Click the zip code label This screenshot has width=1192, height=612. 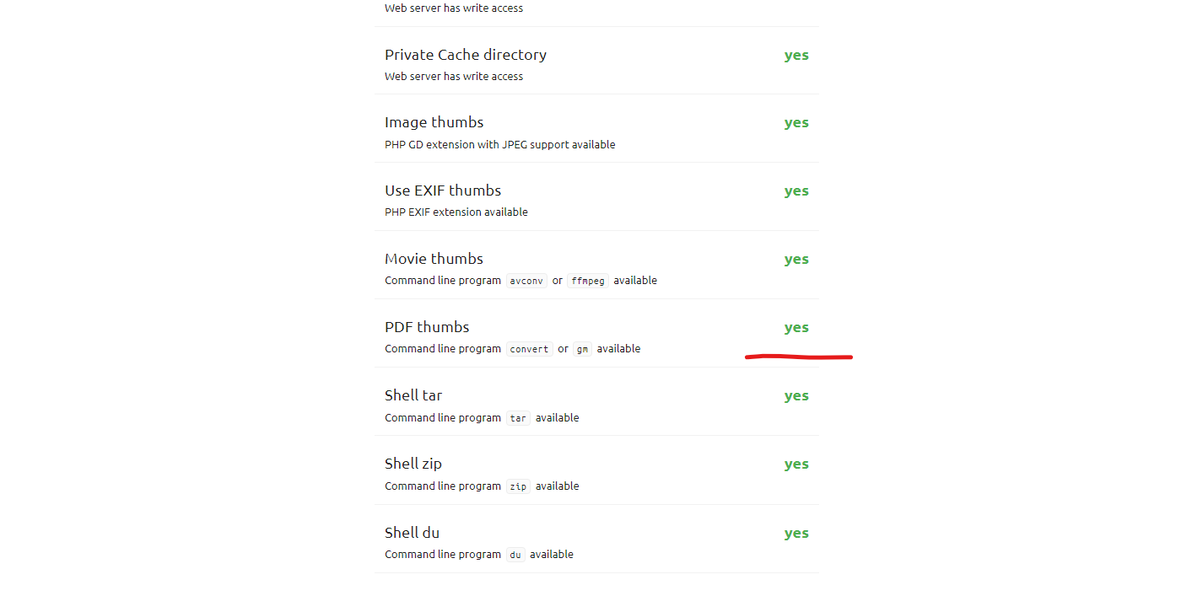coord(518,487)
